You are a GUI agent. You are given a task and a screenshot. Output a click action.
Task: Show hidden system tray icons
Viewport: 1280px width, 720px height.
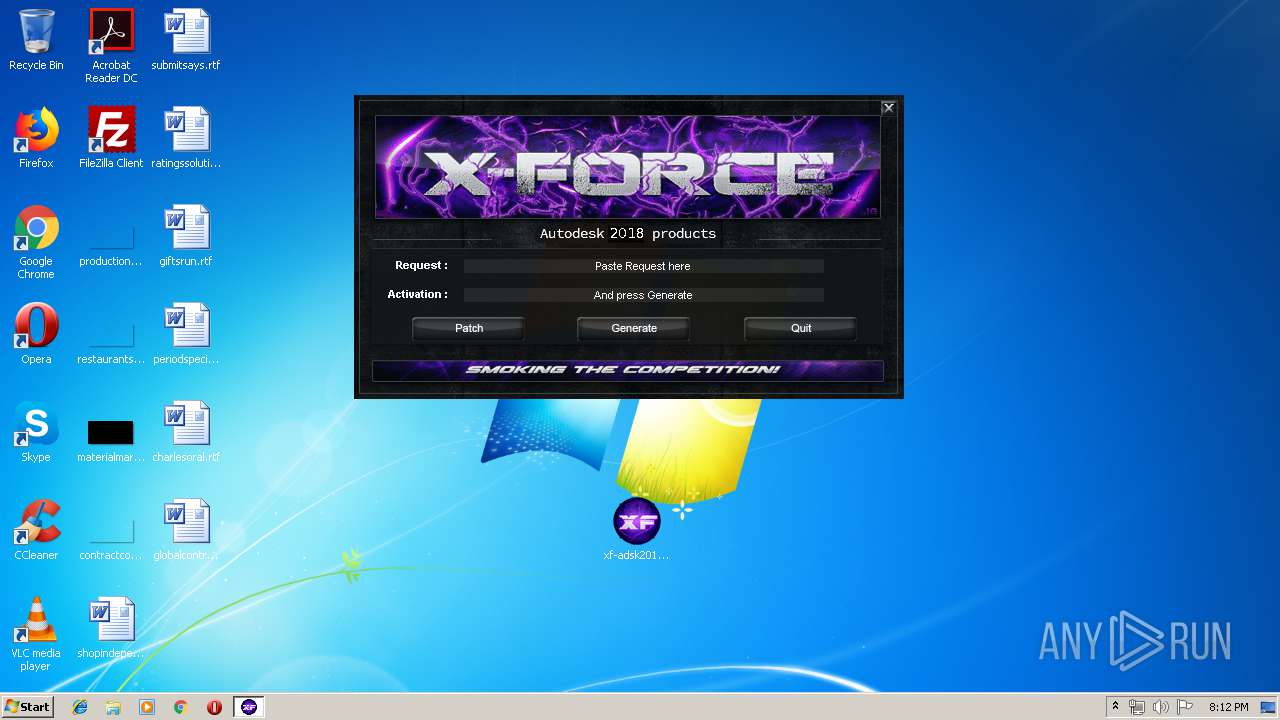click(x=1115, y=707)
